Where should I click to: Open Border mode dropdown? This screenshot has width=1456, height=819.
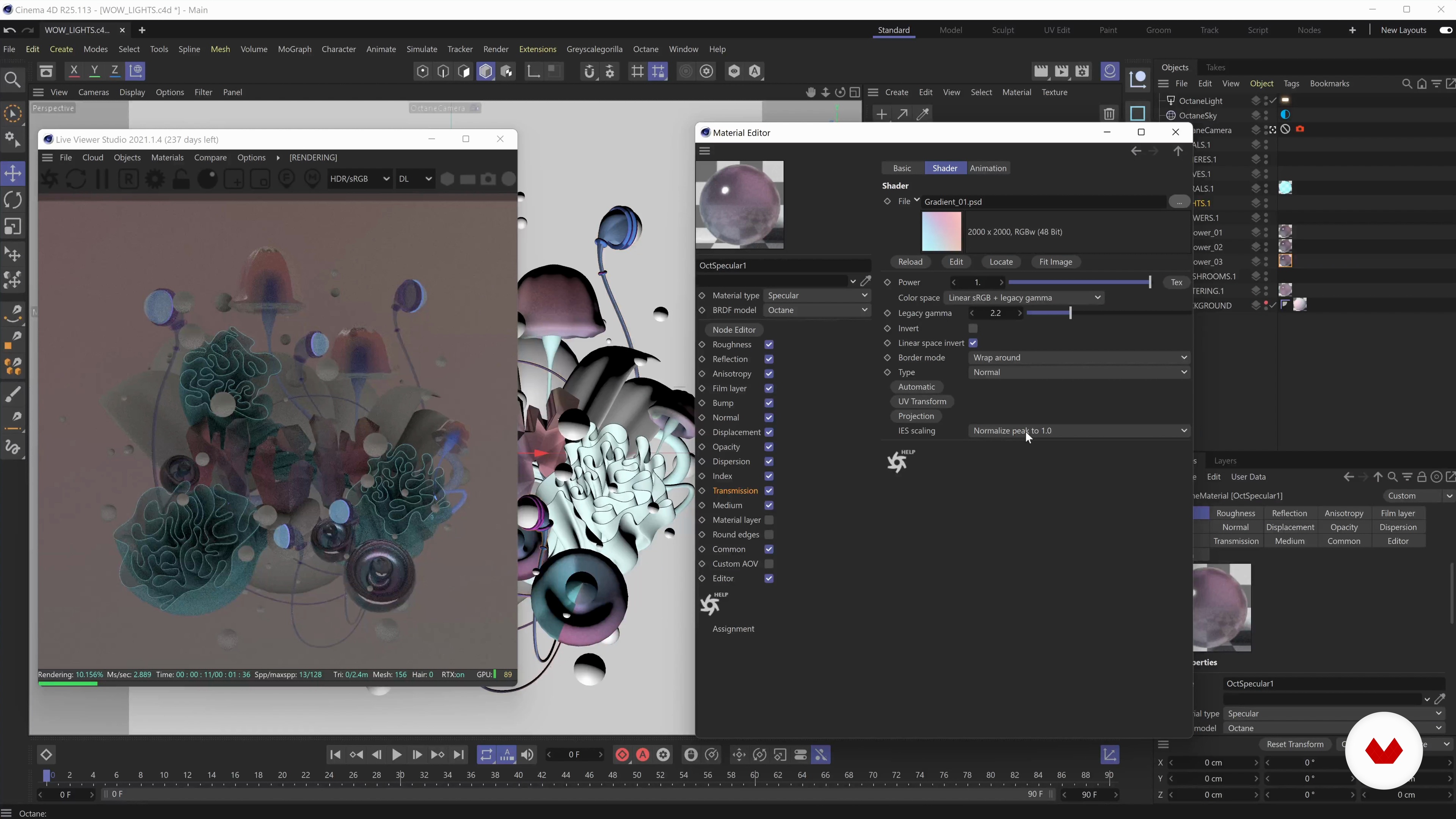click(x=1079, y=358)
